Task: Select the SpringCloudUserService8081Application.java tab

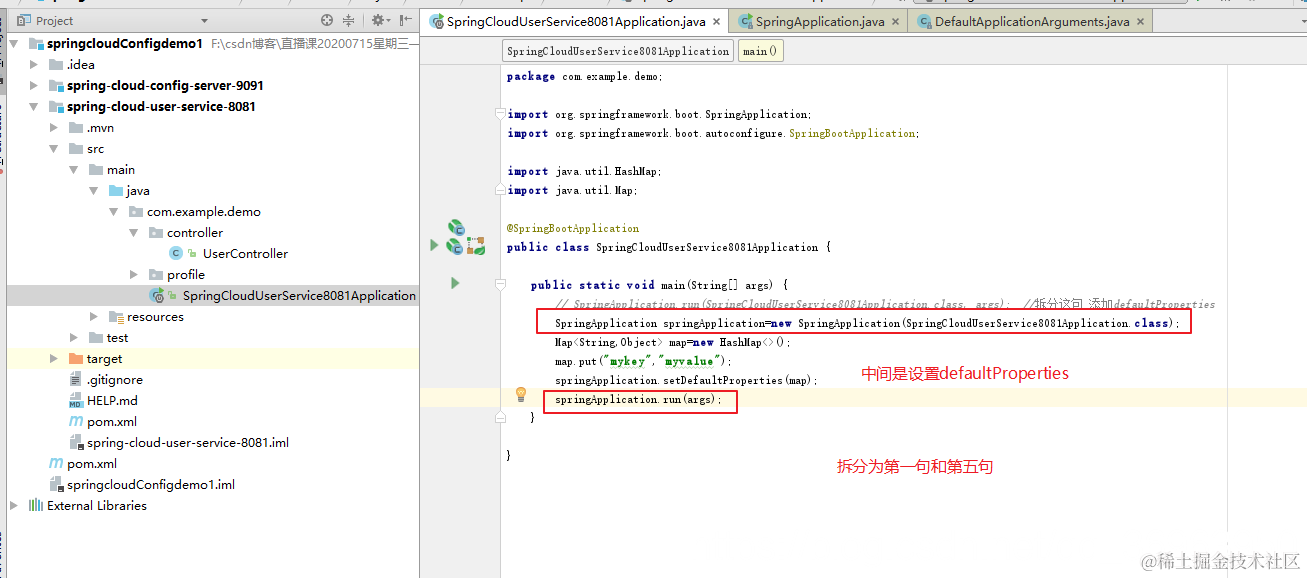Action: [x=576, y=21]
